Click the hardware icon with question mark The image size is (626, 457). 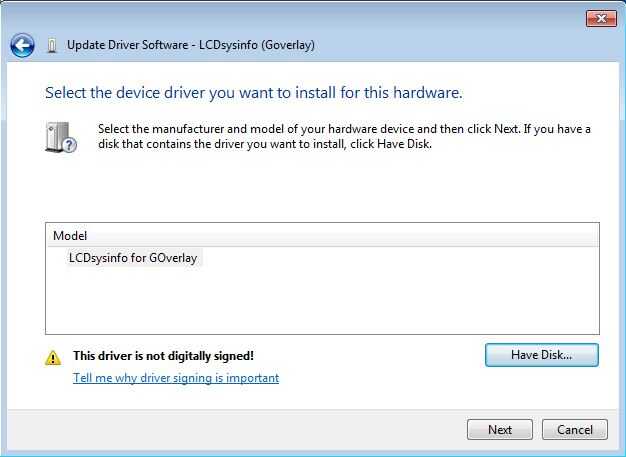[x=60, y=137]
